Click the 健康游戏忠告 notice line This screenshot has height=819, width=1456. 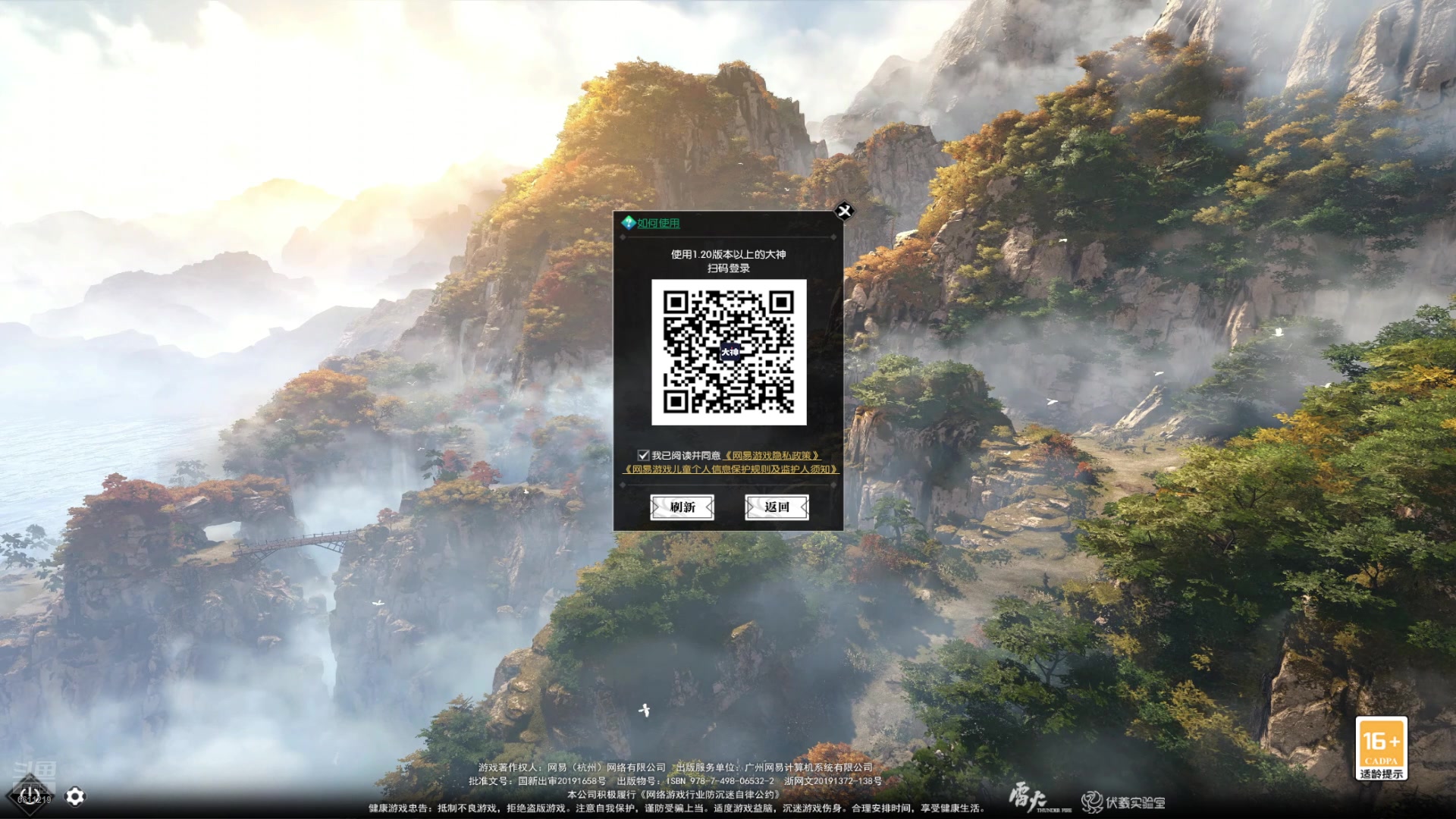tap(676, 808)
